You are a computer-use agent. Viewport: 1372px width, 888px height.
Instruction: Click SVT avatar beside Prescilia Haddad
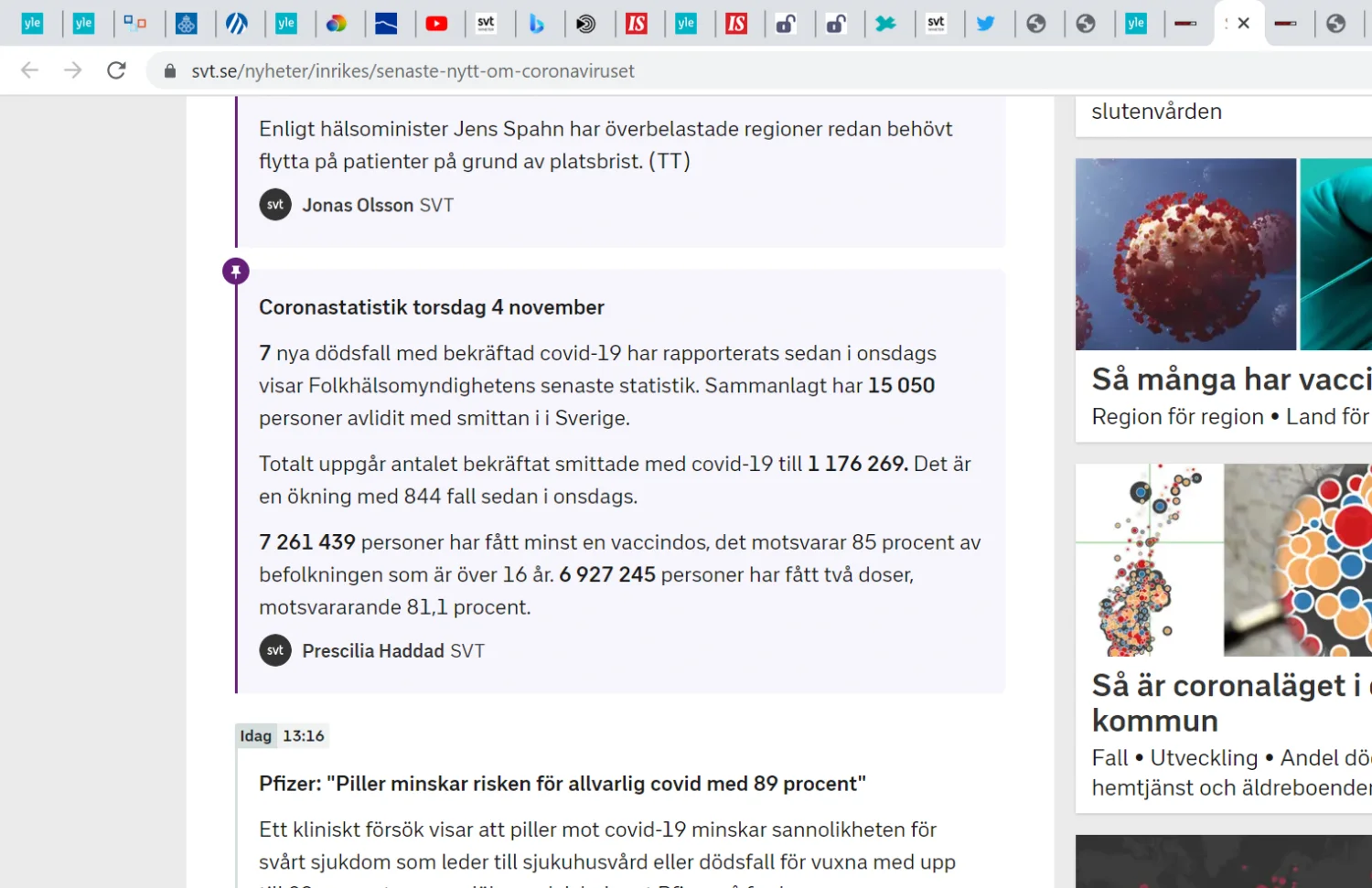click(275, 651)
